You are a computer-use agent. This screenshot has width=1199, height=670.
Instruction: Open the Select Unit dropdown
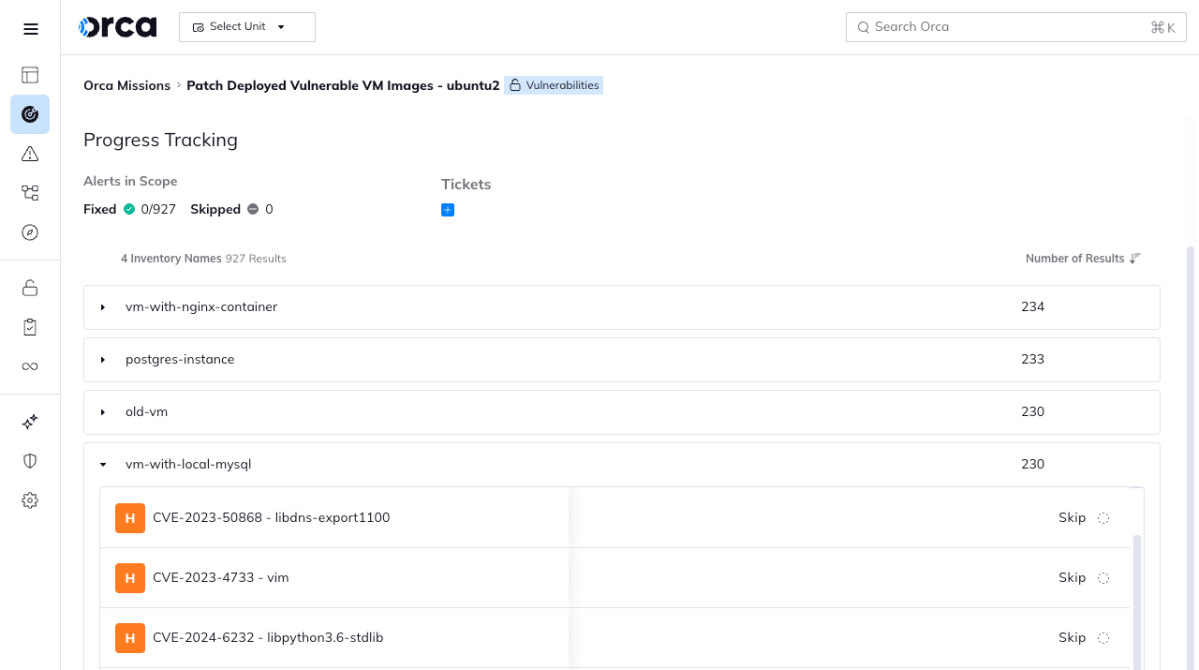(x=246, y=27)
